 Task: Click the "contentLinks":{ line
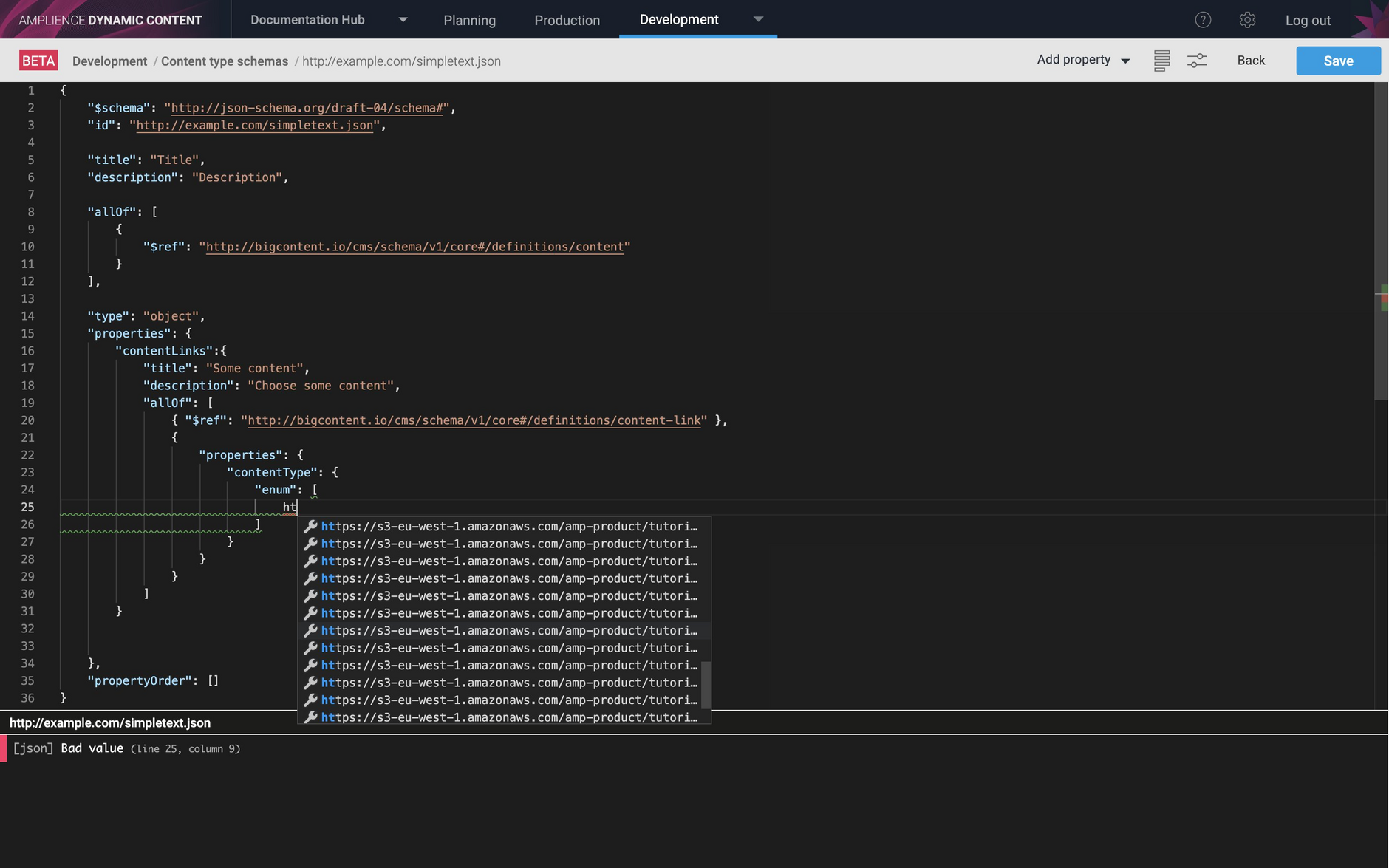(171, 351)
